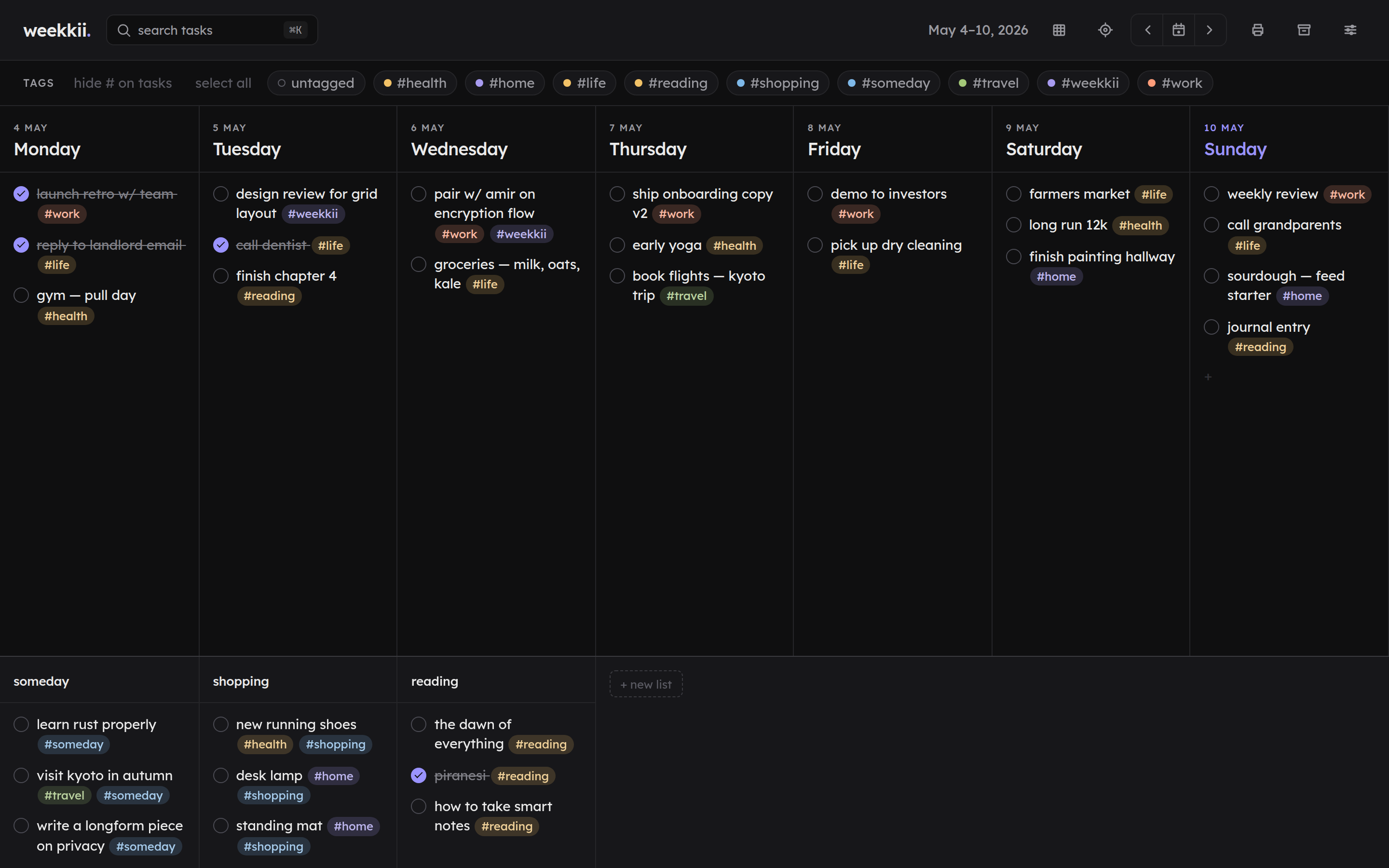The height and width of the screenshot is (868, 1389).
Task: Click the print icon
Action: click(1257, 30)
